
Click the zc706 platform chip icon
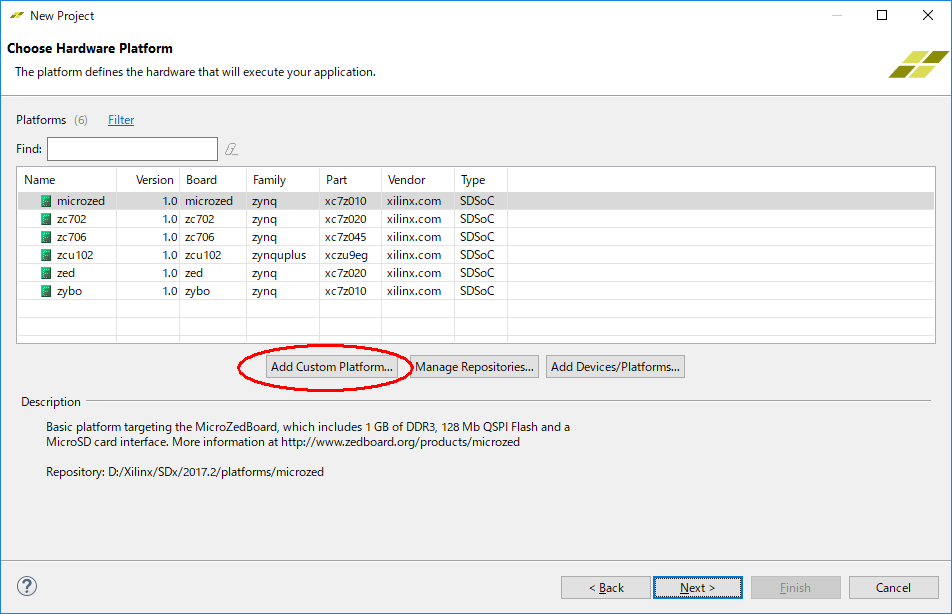pos(46,237)
